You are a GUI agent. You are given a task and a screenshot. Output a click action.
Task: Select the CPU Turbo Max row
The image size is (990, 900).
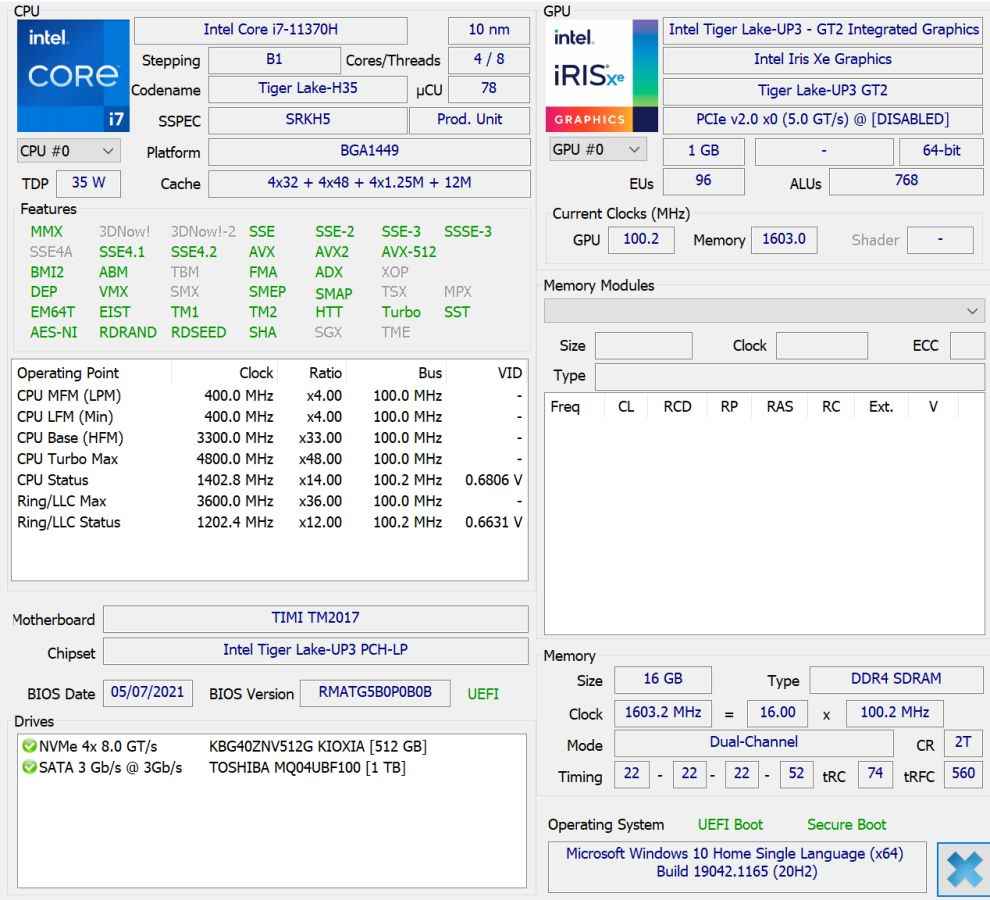click(270, 459)
